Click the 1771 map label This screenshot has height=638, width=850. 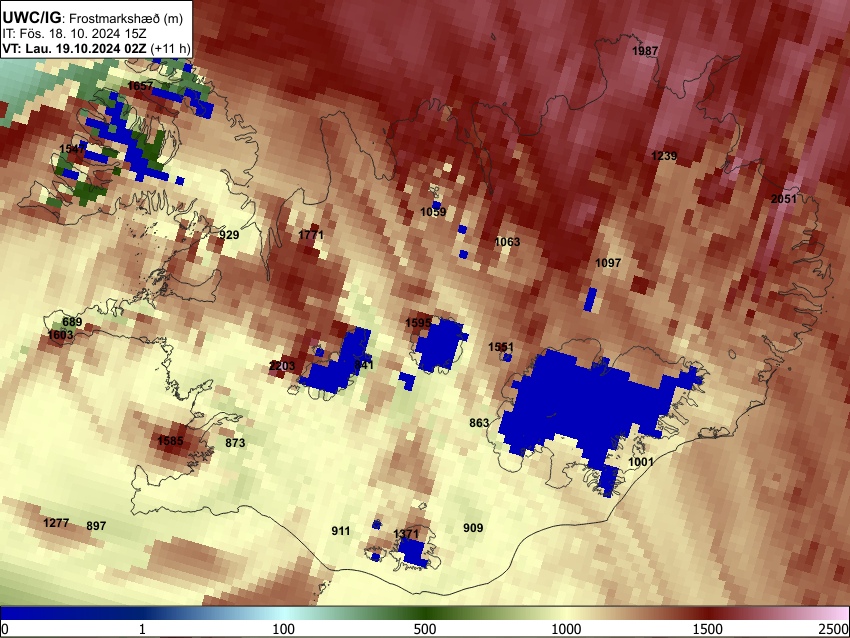coord(311,235)
